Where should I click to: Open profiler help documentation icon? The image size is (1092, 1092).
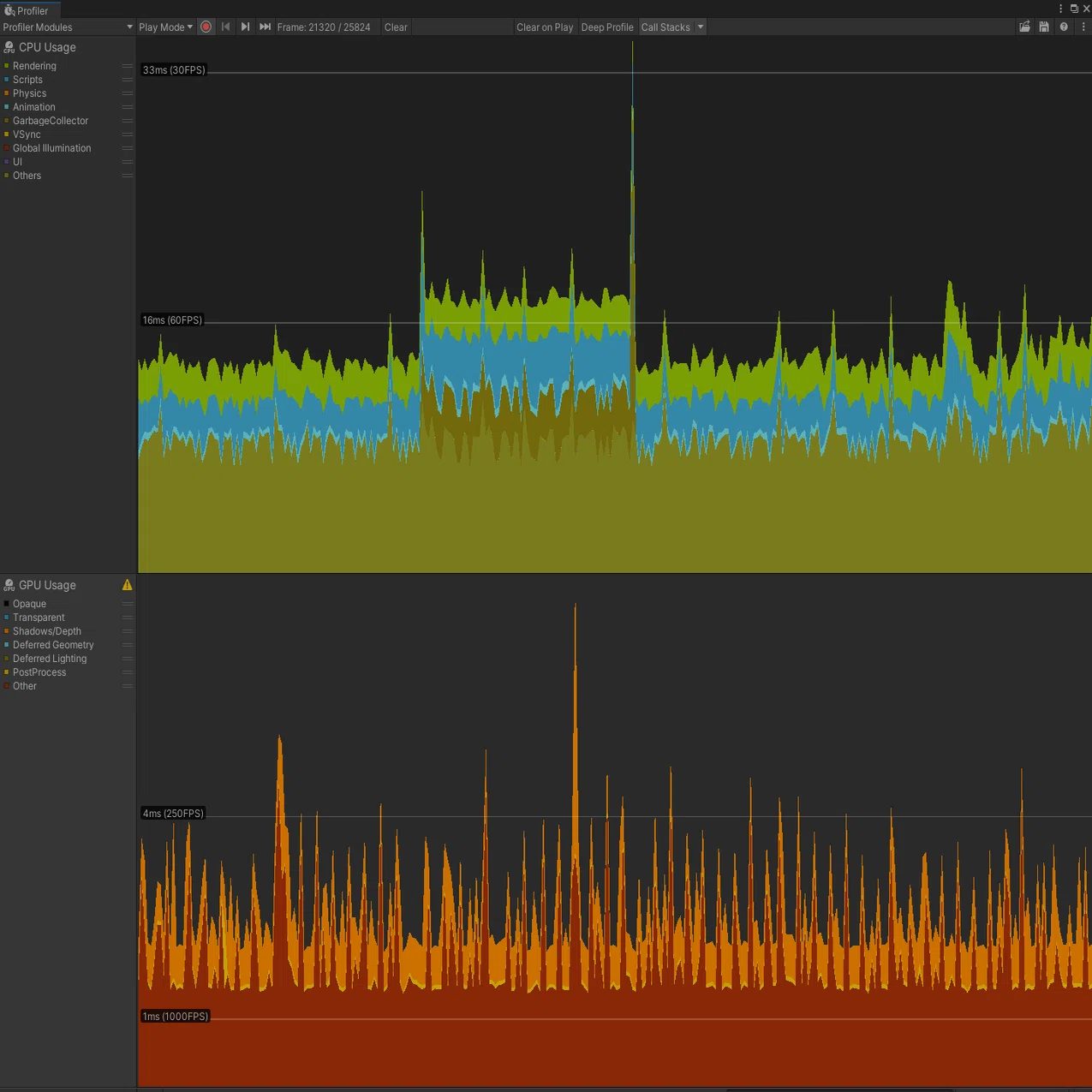point(1064,27)
